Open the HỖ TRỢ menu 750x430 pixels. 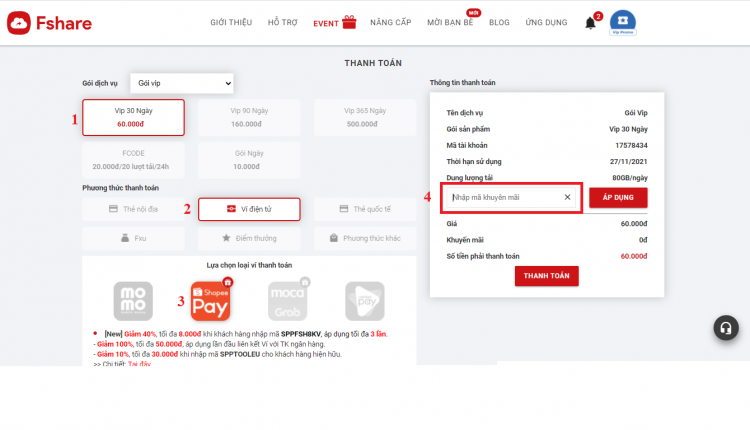283,22
